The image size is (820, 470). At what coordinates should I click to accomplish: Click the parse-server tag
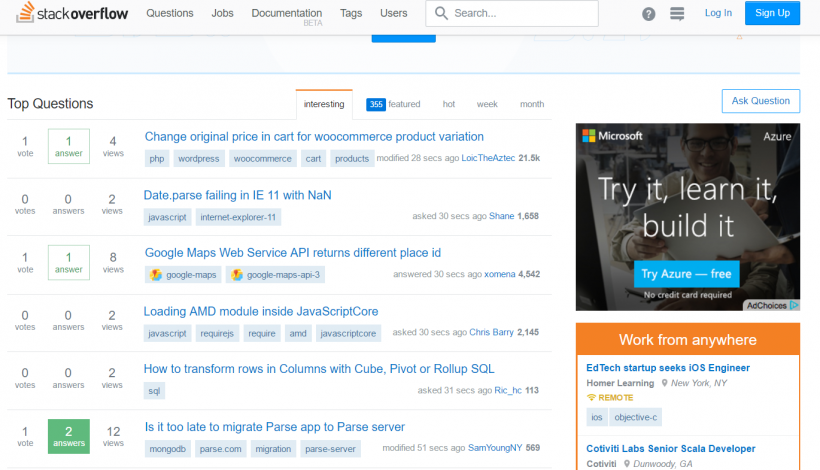[x=330, y=449]
